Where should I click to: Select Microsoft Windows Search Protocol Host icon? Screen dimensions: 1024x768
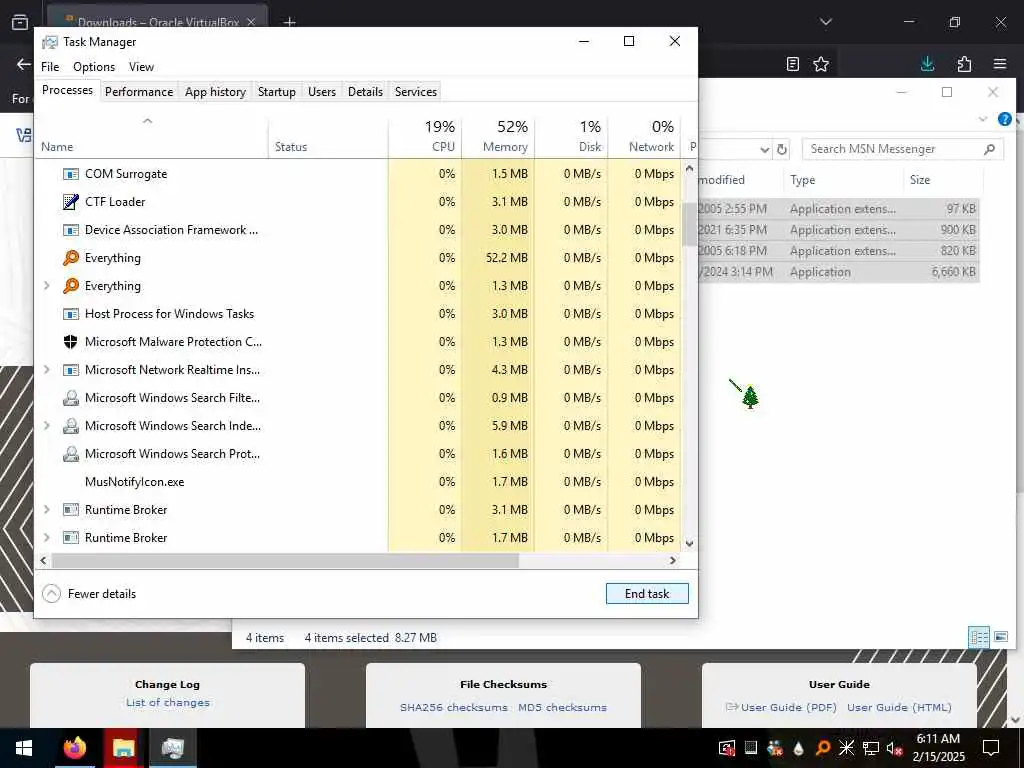[x=71, y=454]
